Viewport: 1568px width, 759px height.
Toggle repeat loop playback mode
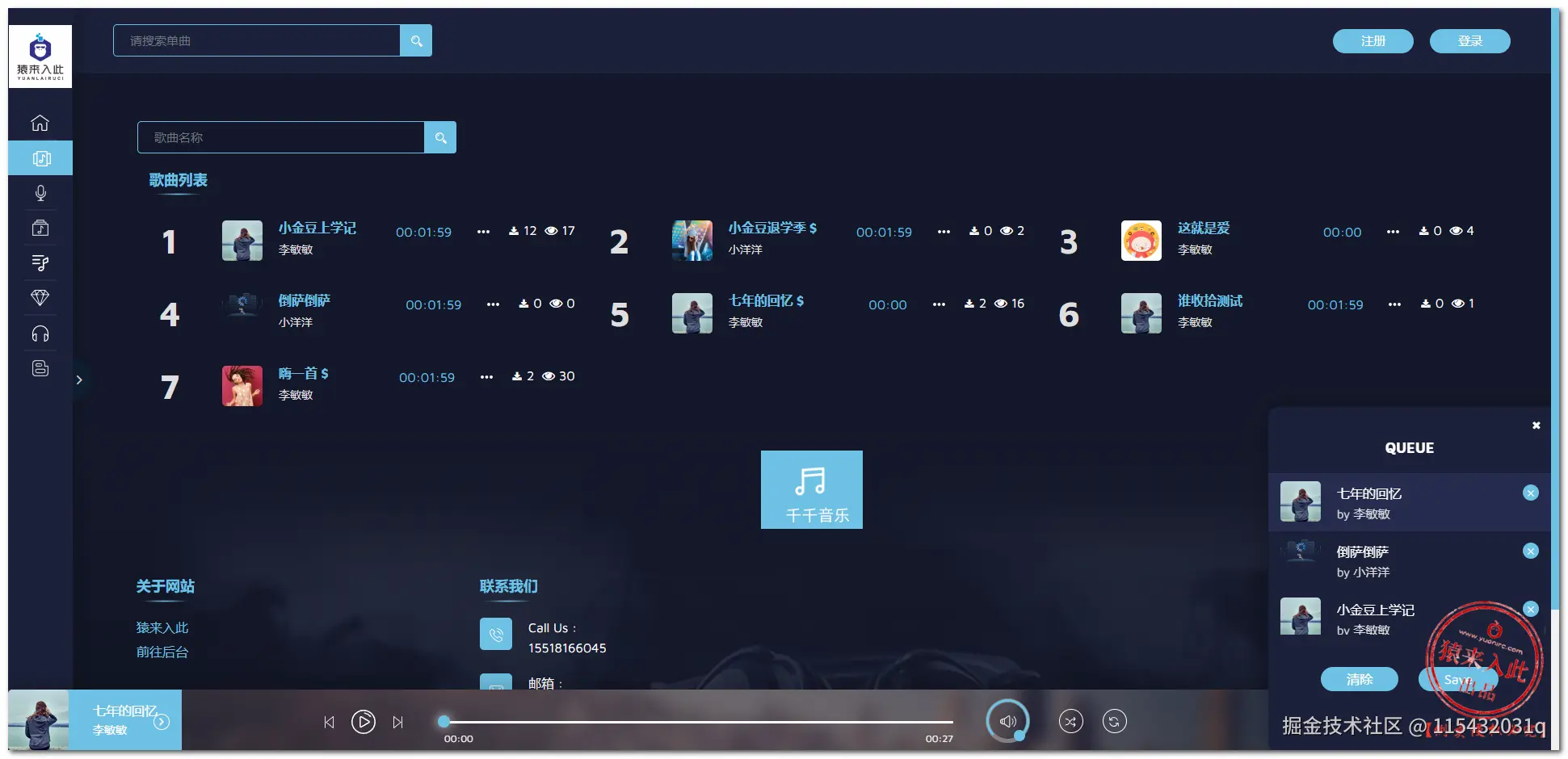click(x=1114, y=722)
